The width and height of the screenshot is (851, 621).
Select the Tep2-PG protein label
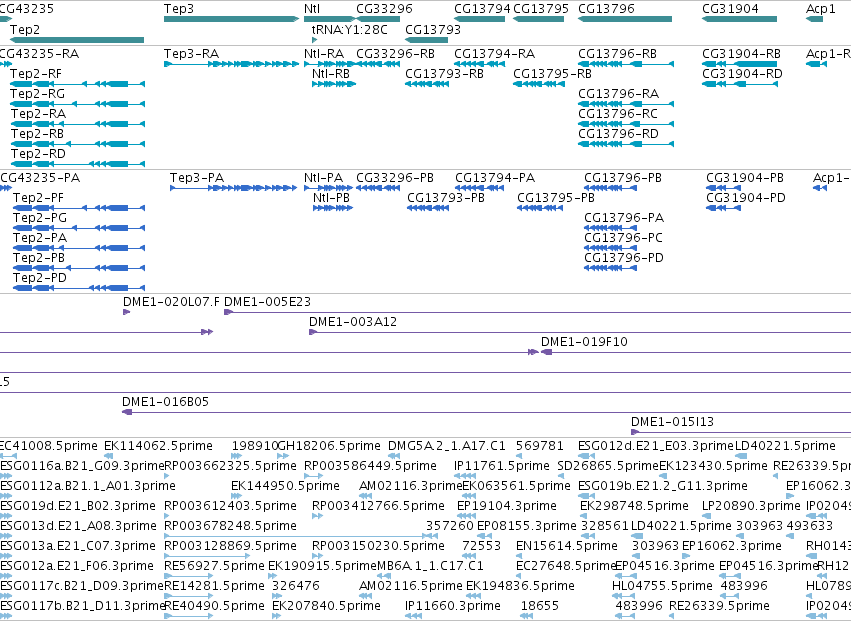(40, 218)
